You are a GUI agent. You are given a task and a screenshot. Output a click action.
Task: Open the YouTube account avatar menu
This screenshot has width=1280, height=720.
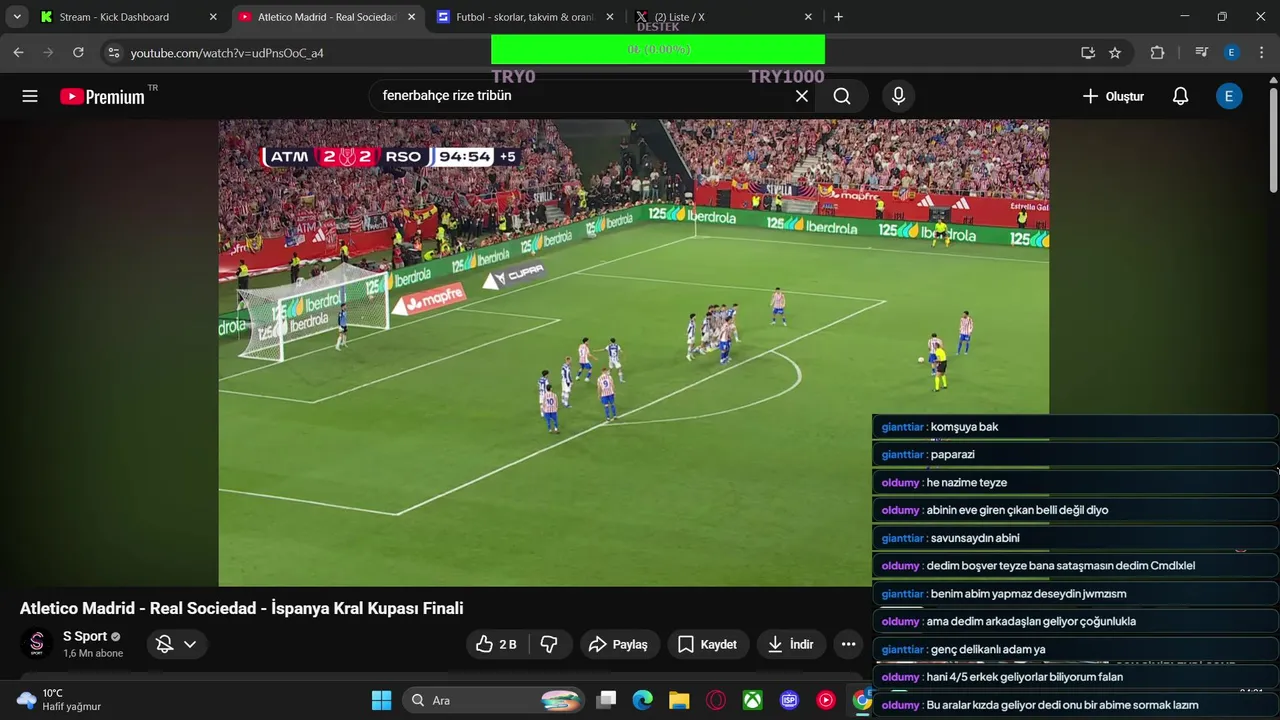point(1229,96)
